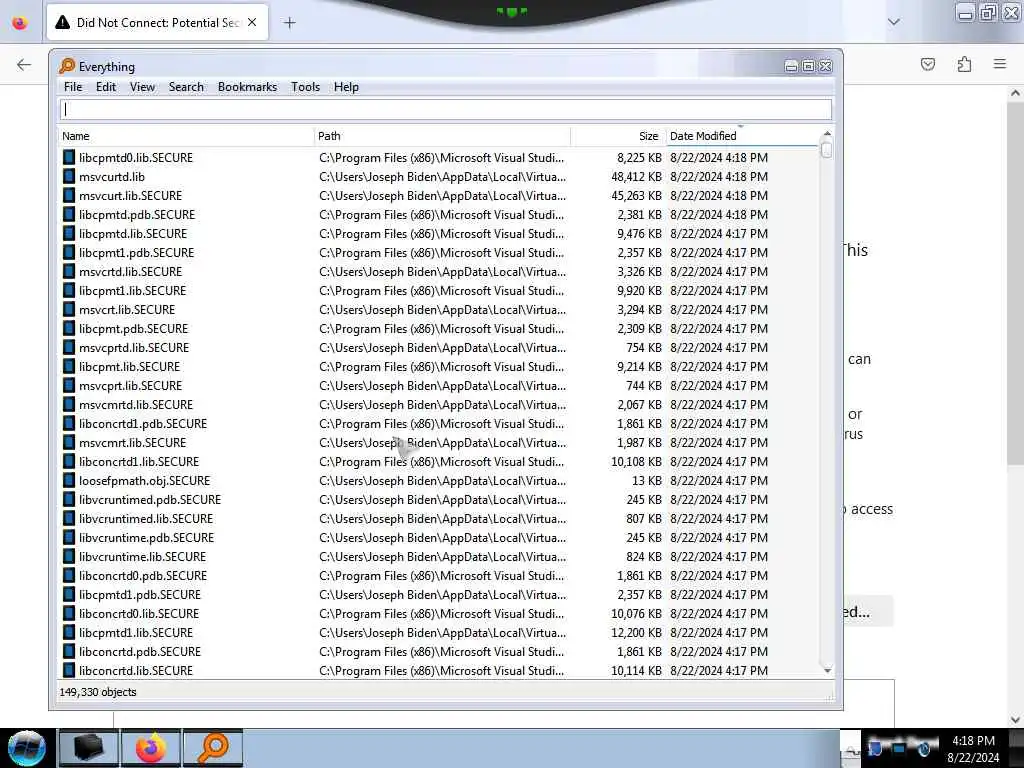This screenshot has width=1024, height=768.
Task: Open the Search menu
Action: [x=186, y=87]
